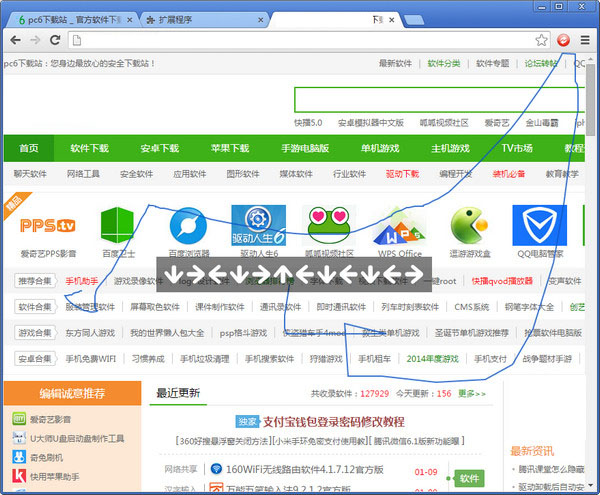Open the 160WiFi无线路由软件 entry
Screen dimensions: 600x495
point(304,469)
